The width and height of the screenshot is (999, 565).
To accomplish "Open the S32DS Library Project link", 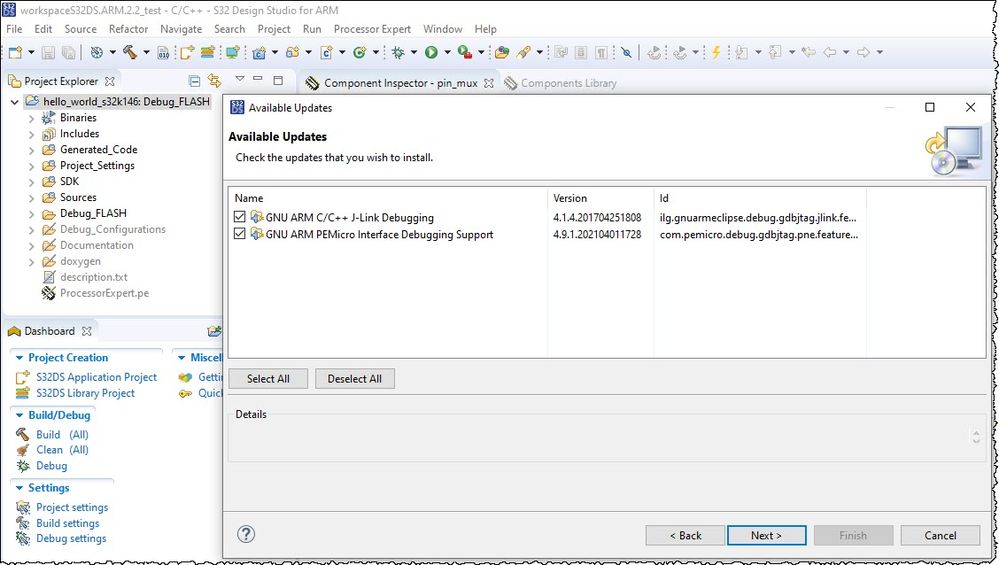I will (85, 393).
